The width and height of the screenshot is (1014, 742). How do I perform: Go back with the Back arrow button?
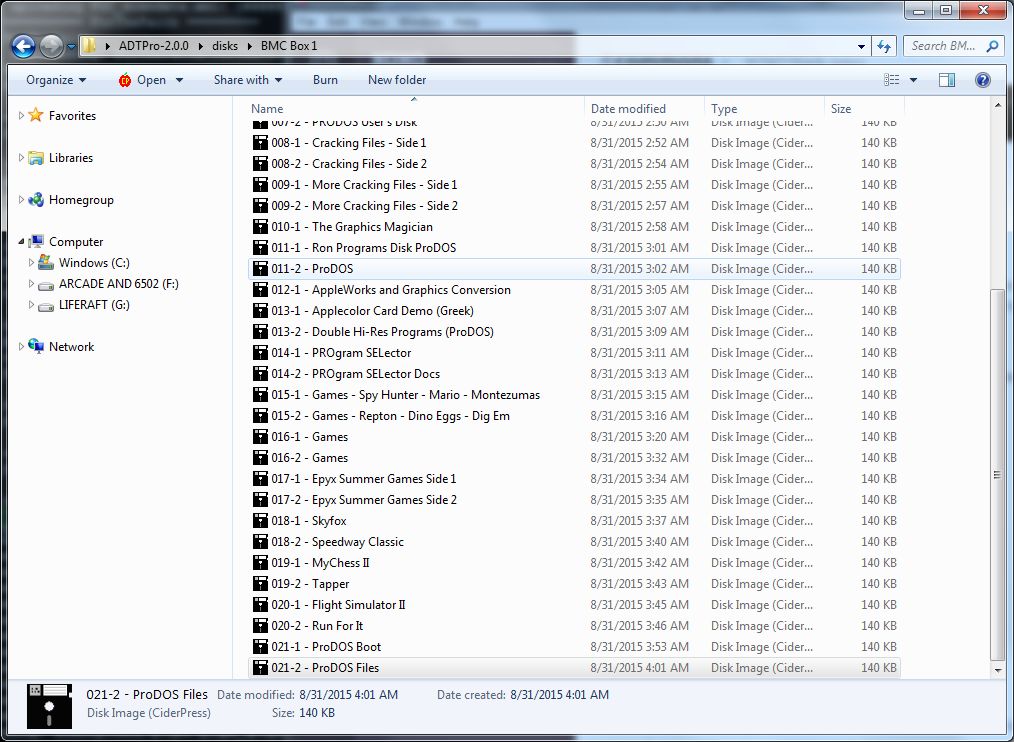(x=23, y=46)
